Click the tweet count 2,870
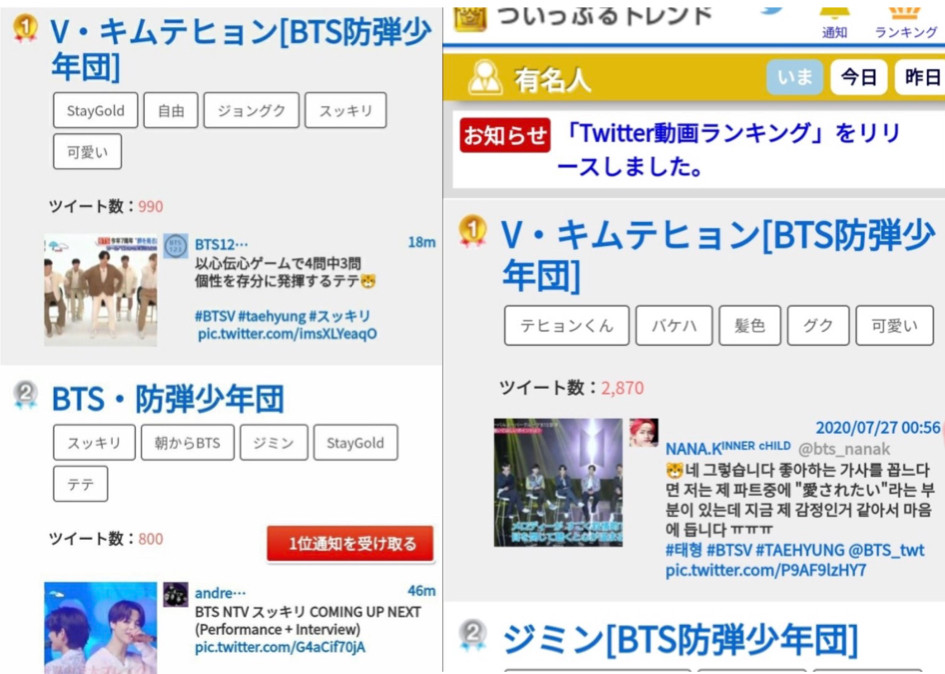Screen dimensions: 945x674 click(623, 388)
